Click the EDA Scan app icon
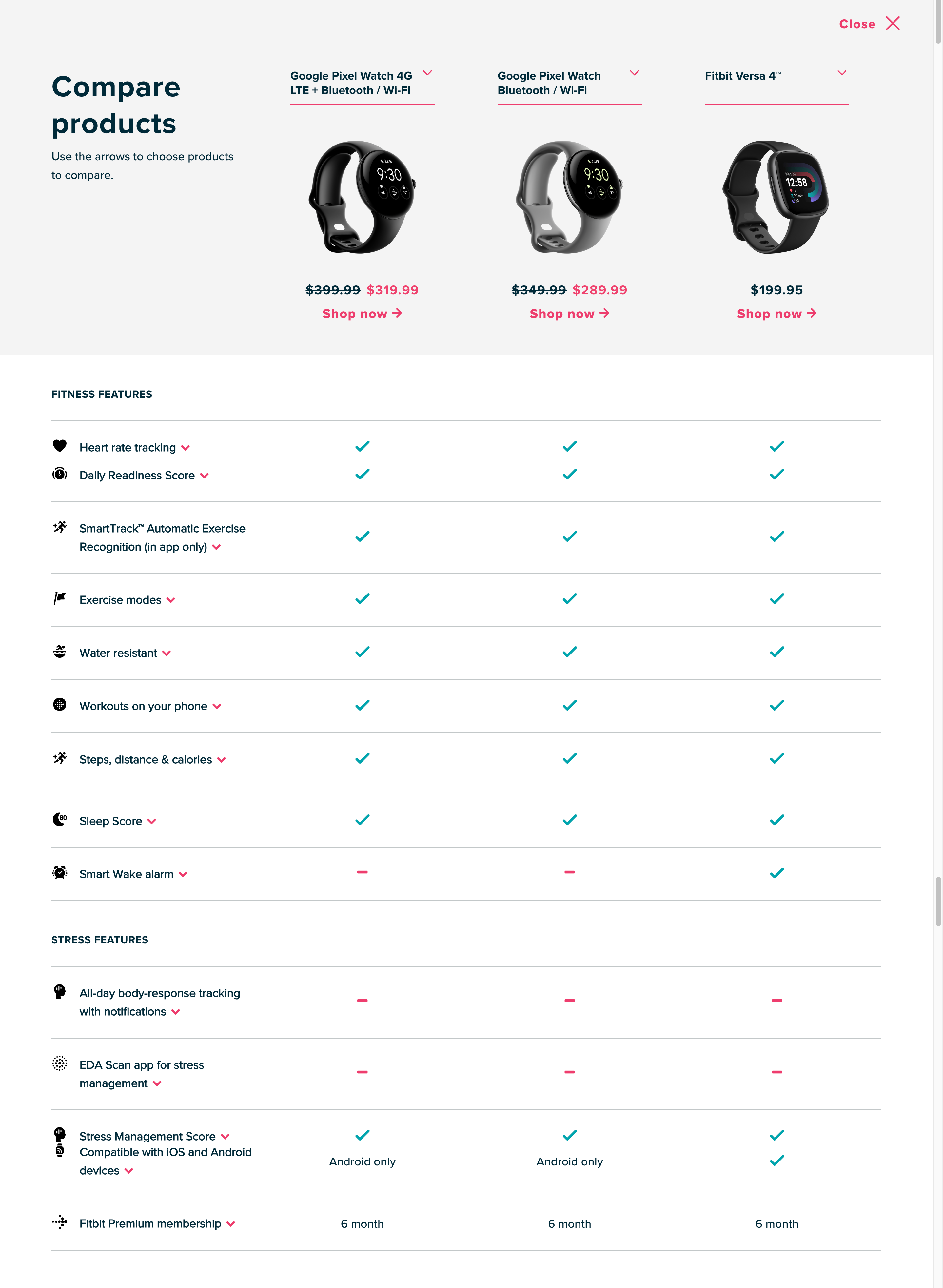Viewport: 943px width, 1288px height. (x=60, y=1064)
